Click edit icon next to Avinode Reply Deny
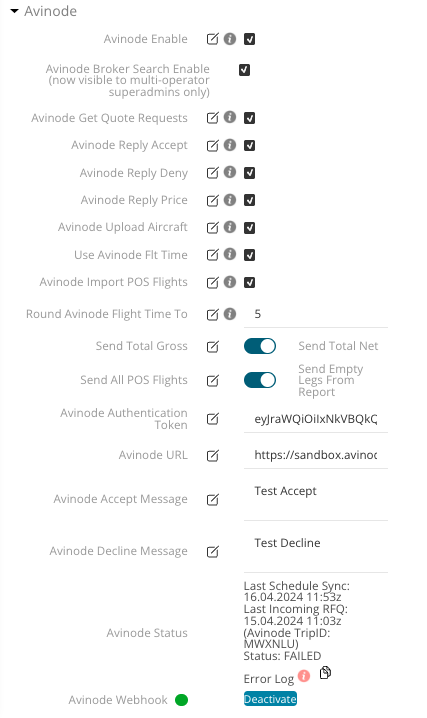The image size is (427, 718). (x=212, y=173)
